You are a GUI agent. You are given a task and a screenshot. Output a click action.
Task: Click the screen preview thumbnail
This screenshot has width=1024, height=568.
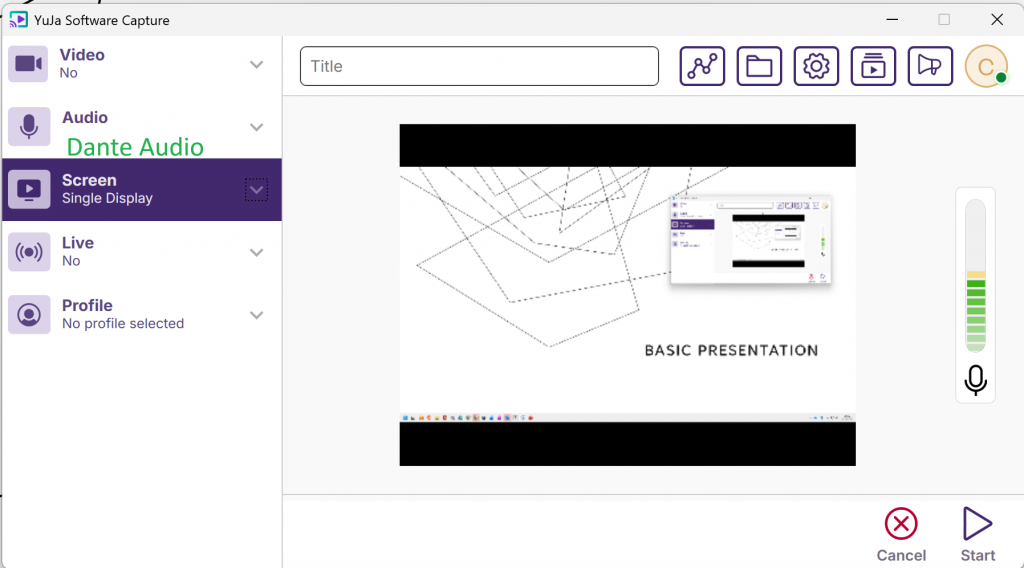pos(627,295)
